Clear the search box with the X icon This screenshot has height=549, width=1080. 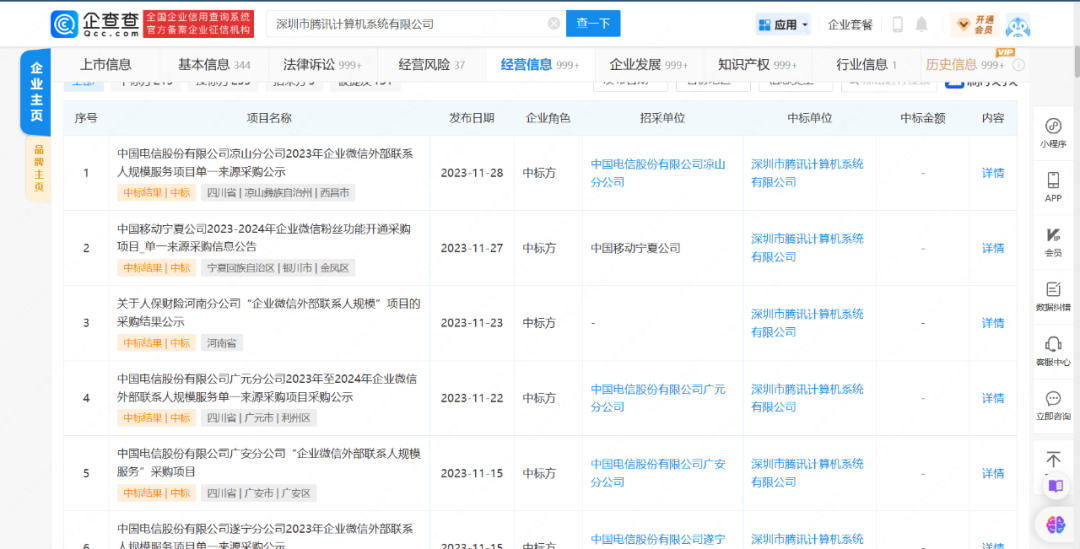[x=554, y=24]
